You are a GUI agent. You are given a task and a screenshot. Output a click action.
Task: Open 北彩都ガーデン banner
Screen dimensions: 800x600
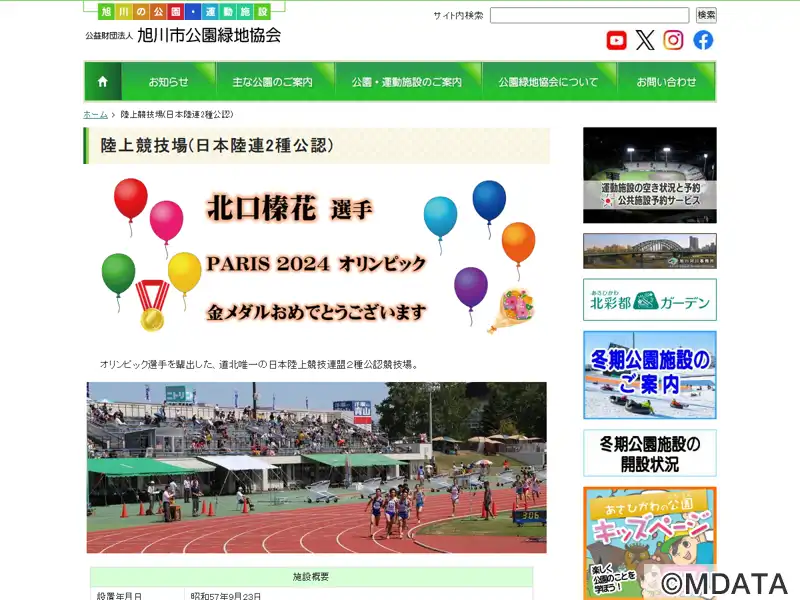pyautogui.click(x=649, y=299)
